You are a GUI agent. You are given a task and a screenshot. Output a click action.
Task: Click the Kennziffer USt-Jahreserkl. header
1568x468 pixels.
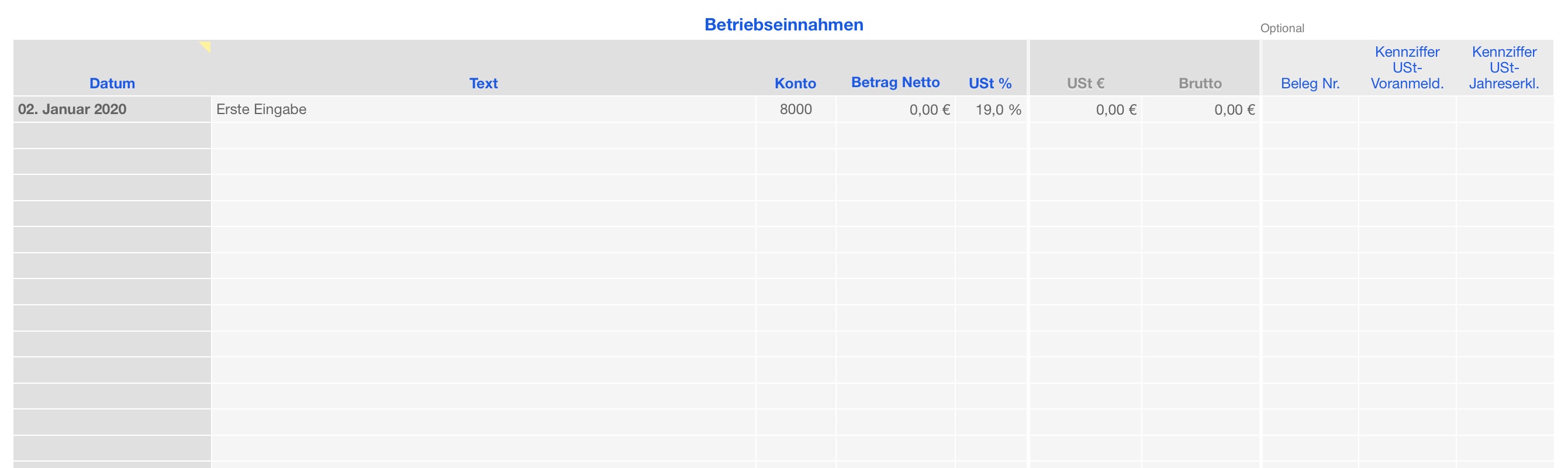[1504, 68]
